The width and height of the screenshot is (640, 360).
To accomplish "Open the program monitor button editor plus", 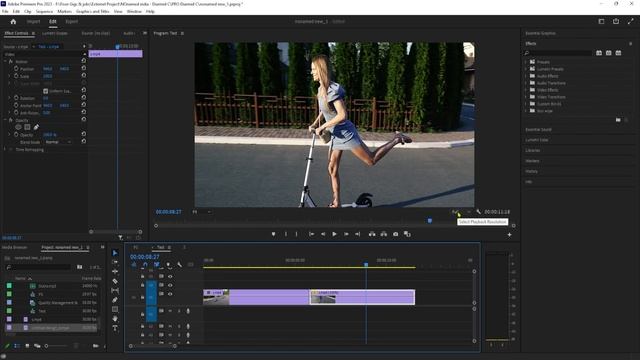I will pyautogui.click(x=509, y=235).
